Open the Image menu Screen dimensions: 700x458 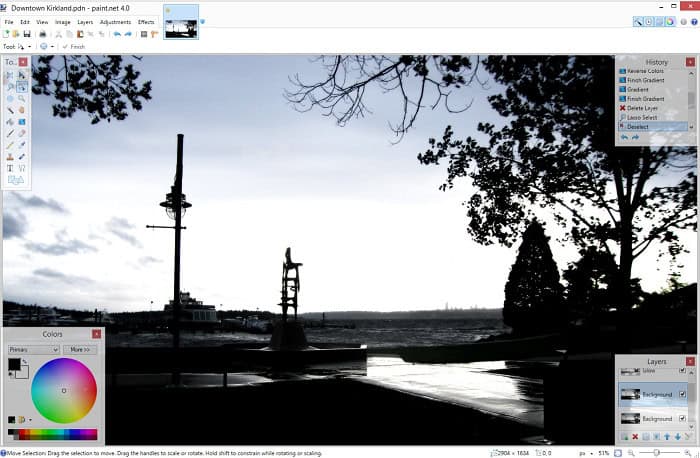point(62,22)
